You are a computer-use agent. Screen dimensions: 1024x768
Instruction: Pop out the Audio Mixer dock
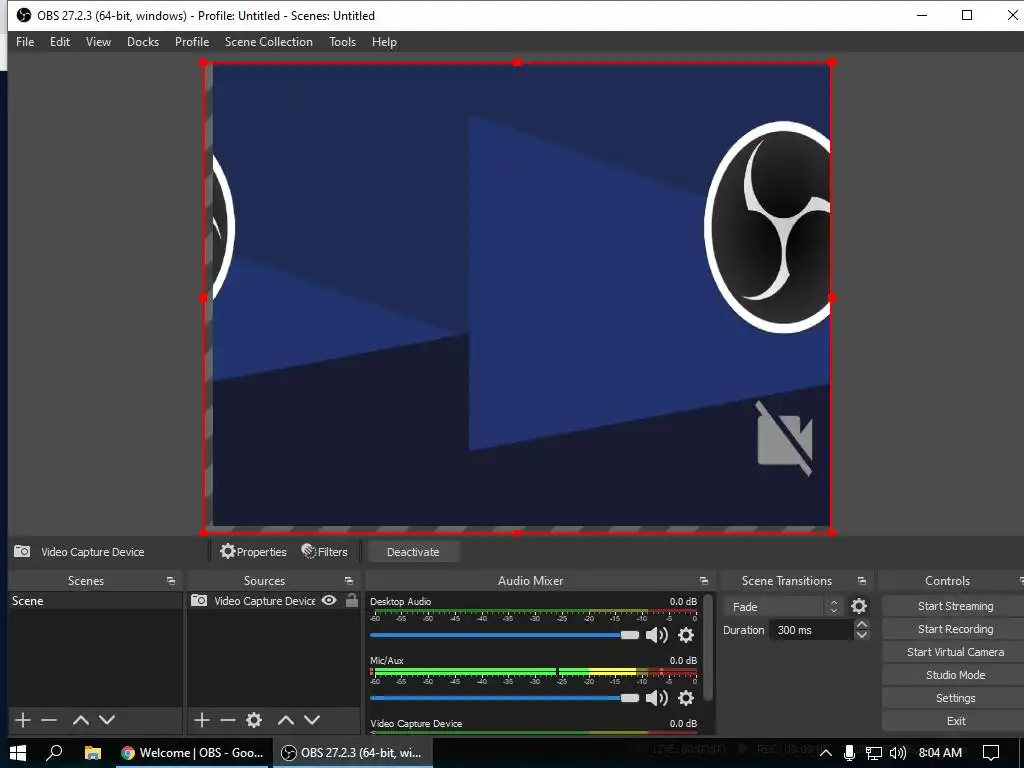[x=704, y=581]
